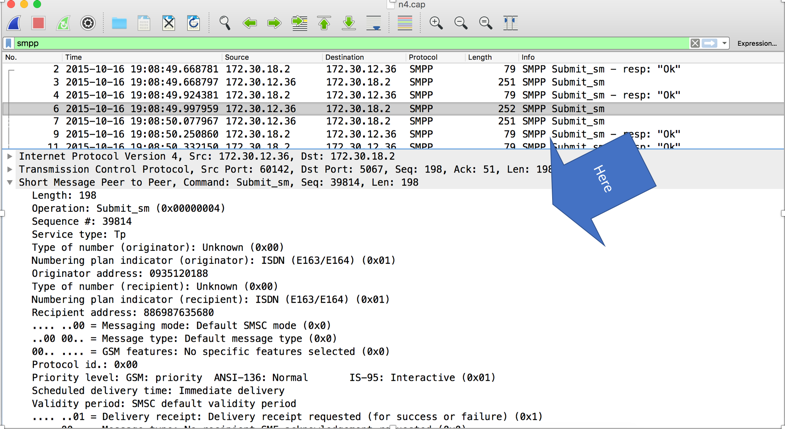Clear the display filter text
The width and height of the screenshot is (785, 429).
(x=695, y=44)
